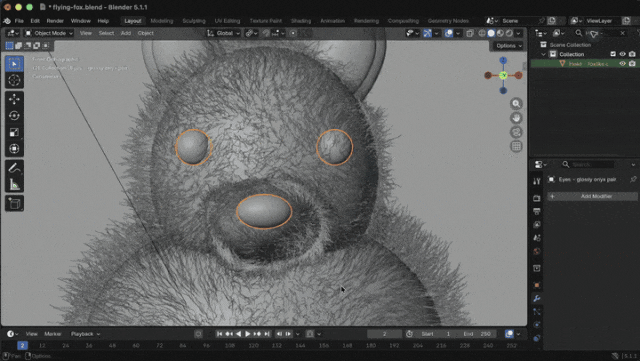Toggle viewport overlays button
This screenshot has height=361, width=640.
click(x=449, y=33)
